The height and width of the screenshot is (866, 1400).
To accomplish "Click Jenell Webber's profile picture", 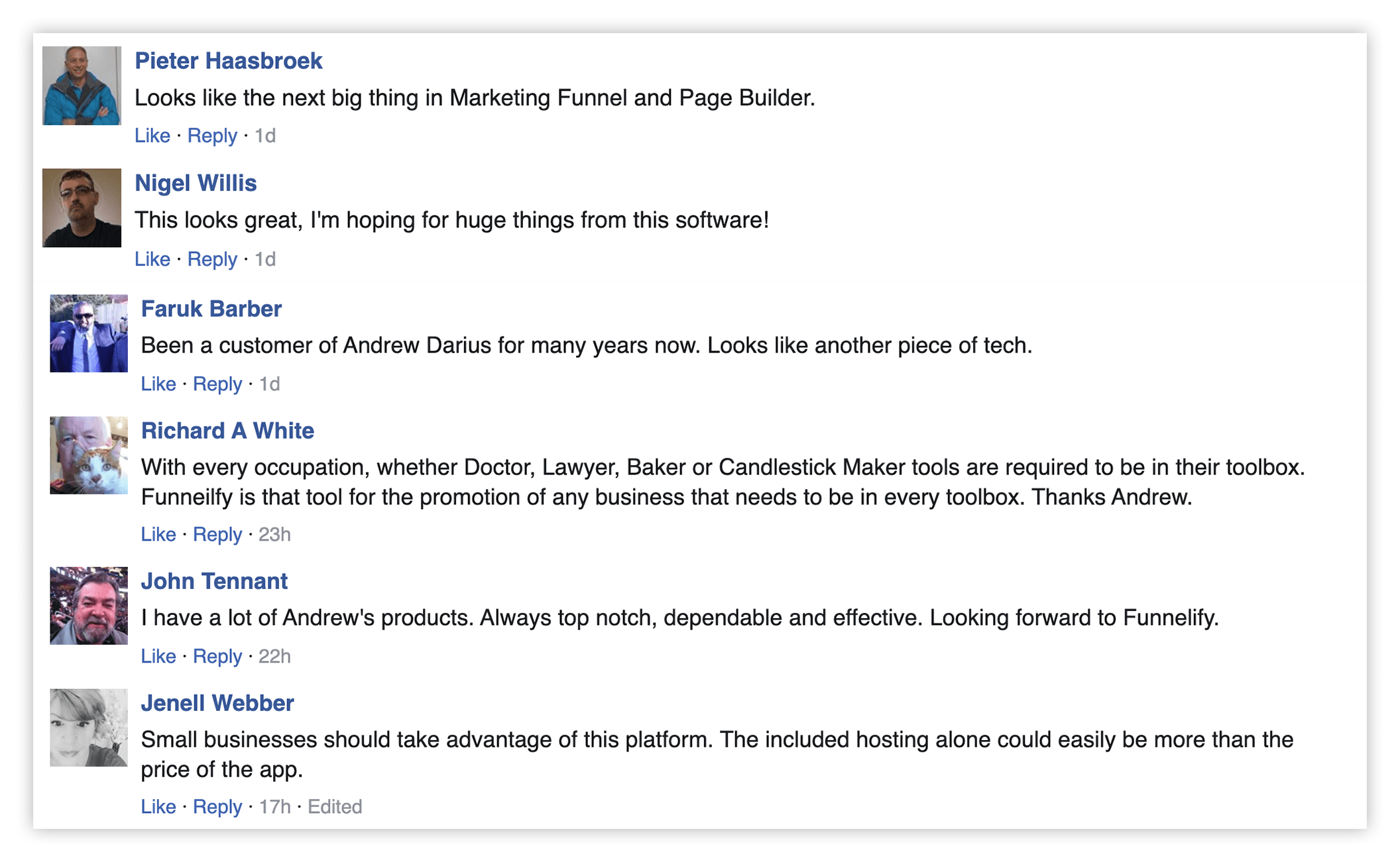I will tap(89, 728).
